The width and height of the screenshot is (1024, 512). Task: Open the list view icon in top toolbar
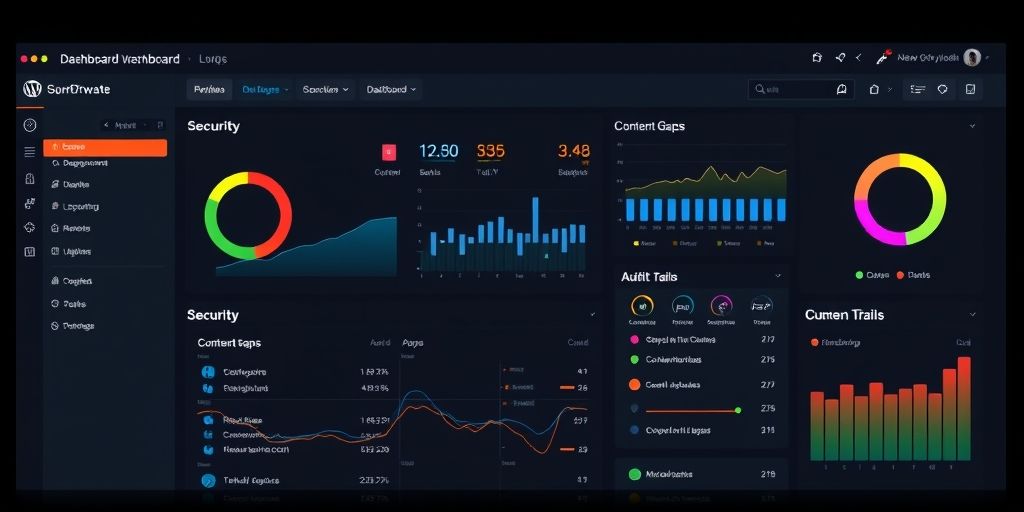click(916, 90)
